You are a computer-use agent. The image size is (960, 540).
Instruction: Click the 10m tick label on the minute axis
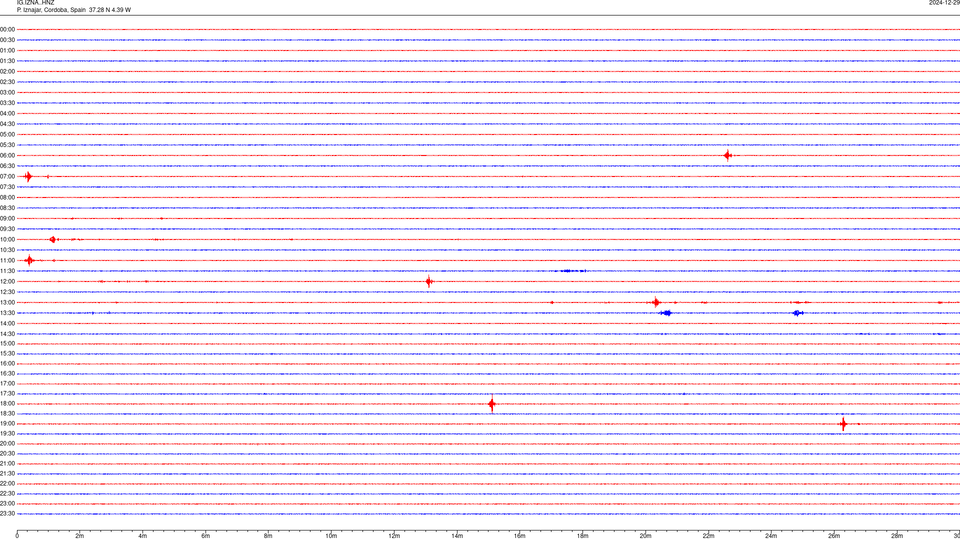(331, 536)
